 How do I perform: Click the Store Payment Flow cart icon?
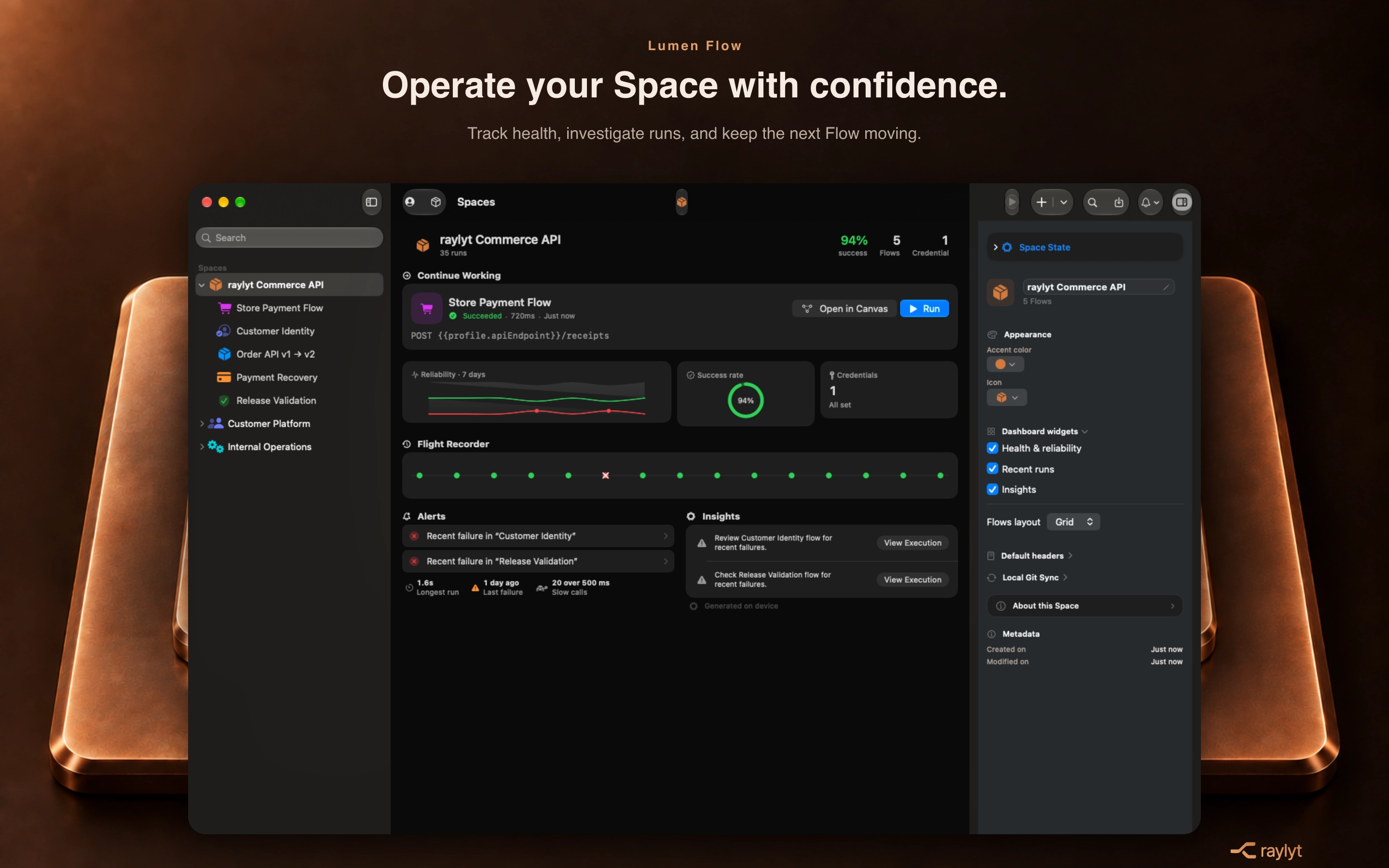pyautogui.click(x=426, y=308)
